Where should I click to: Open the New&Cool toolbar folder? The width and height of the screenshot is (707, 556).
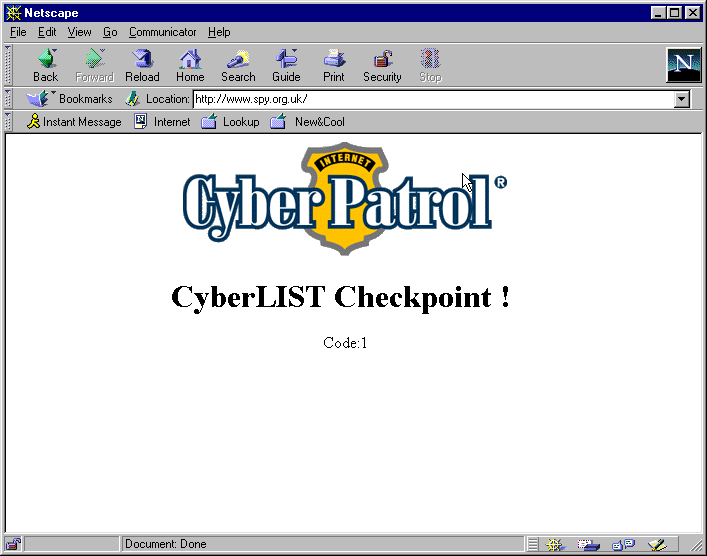tap(308, 122)
